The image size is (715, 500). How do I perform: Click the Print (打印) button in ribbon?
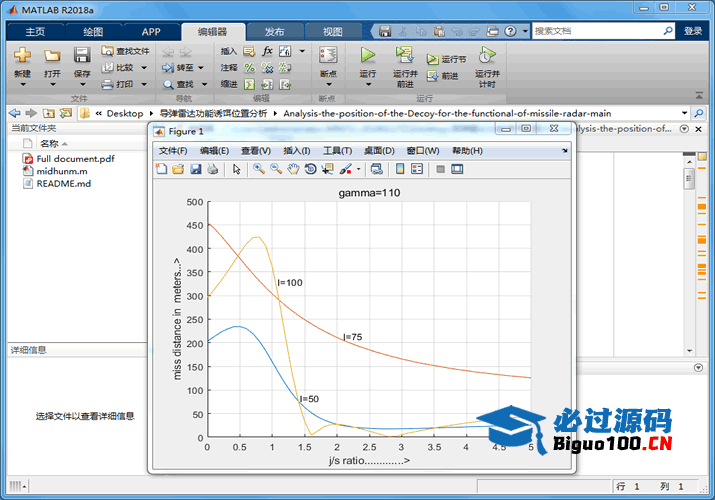118,84
